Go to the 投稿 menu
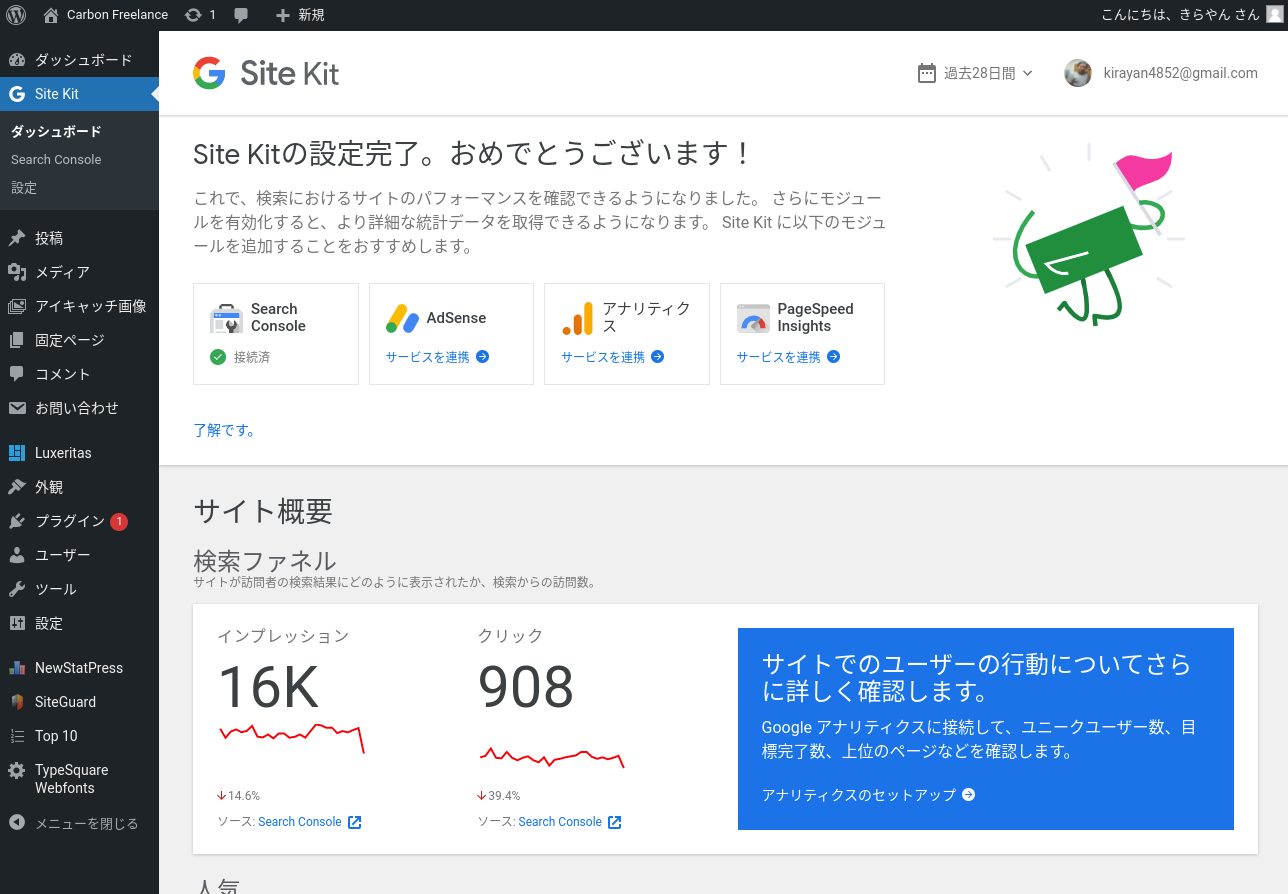The height and width of the screenshot is (894, 1288). (x=80, y=238)
